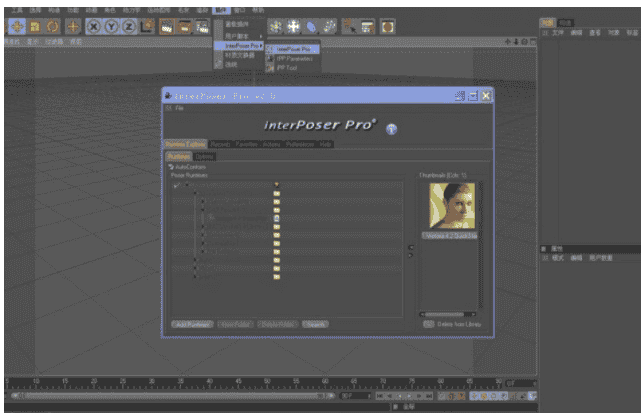Click the rightmost dark-circle toolbar icon

pos(387,27)
